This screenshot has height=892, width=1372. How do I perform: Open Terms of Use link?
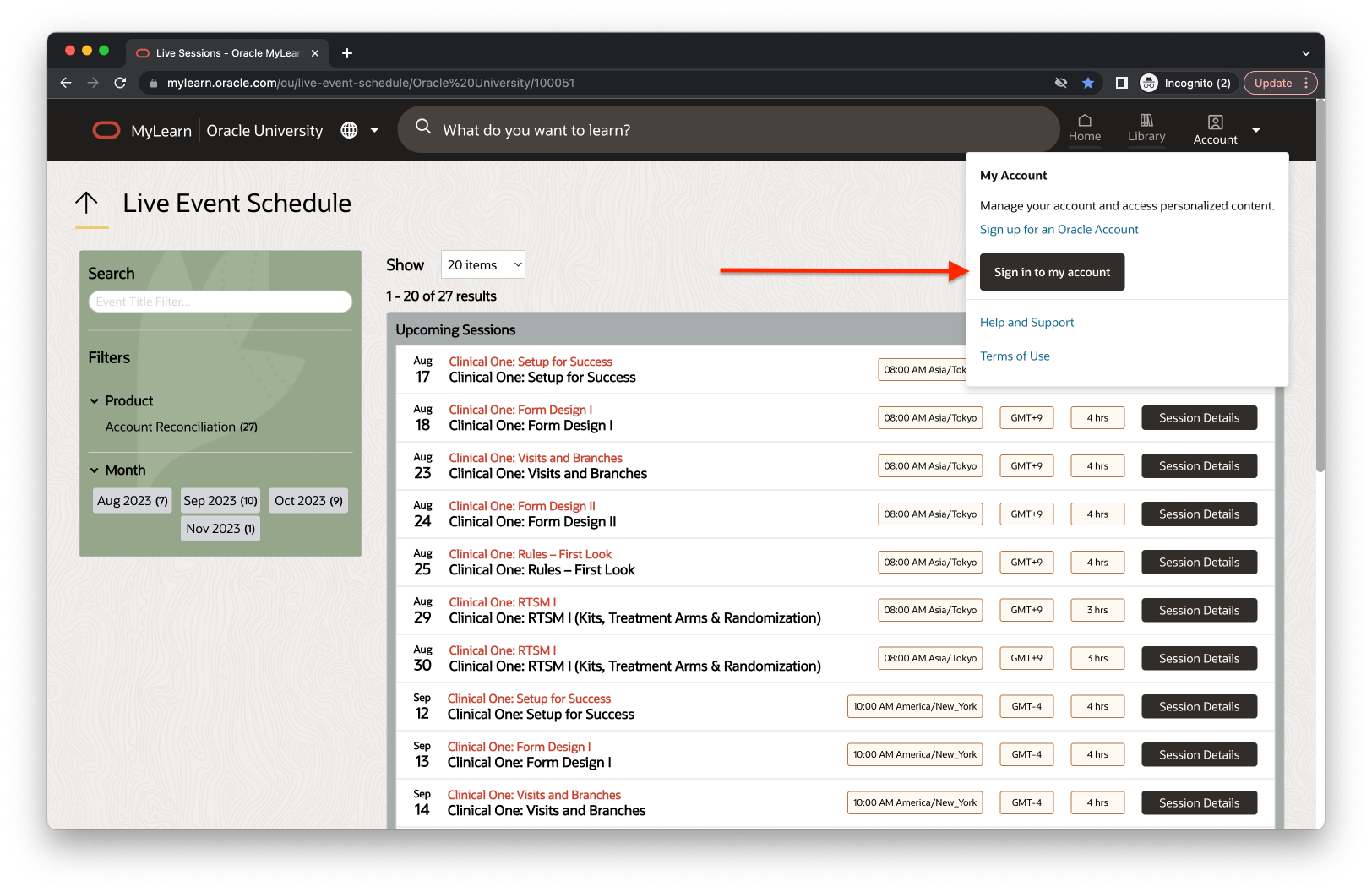coord(1015,356)
